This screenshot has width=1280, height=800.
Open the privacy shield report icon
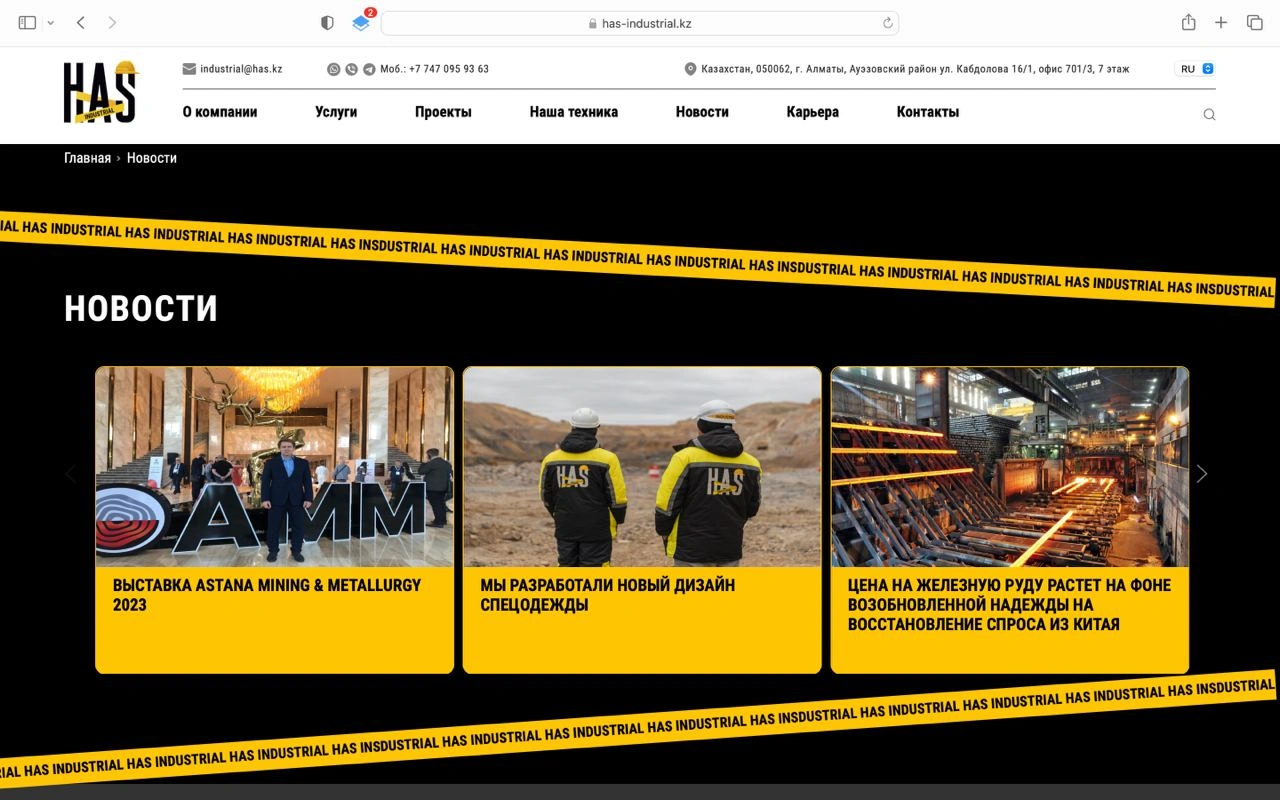click(327, 23)
